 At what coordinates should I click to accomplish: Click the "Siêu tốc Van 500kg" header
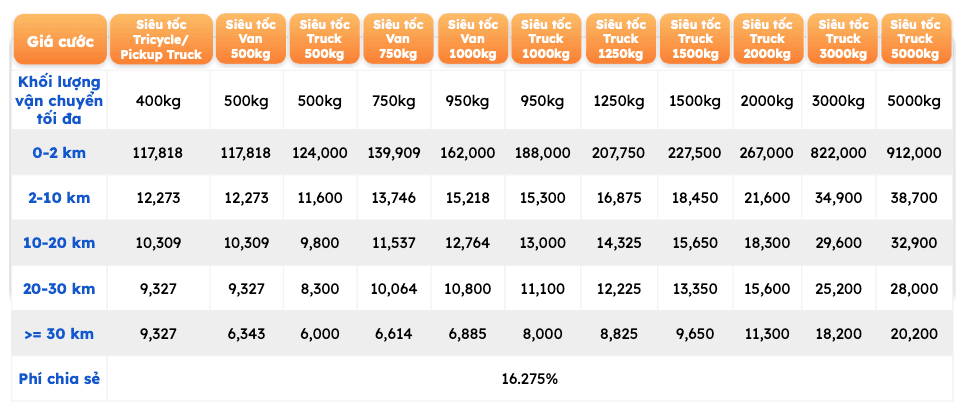(245, 39)
